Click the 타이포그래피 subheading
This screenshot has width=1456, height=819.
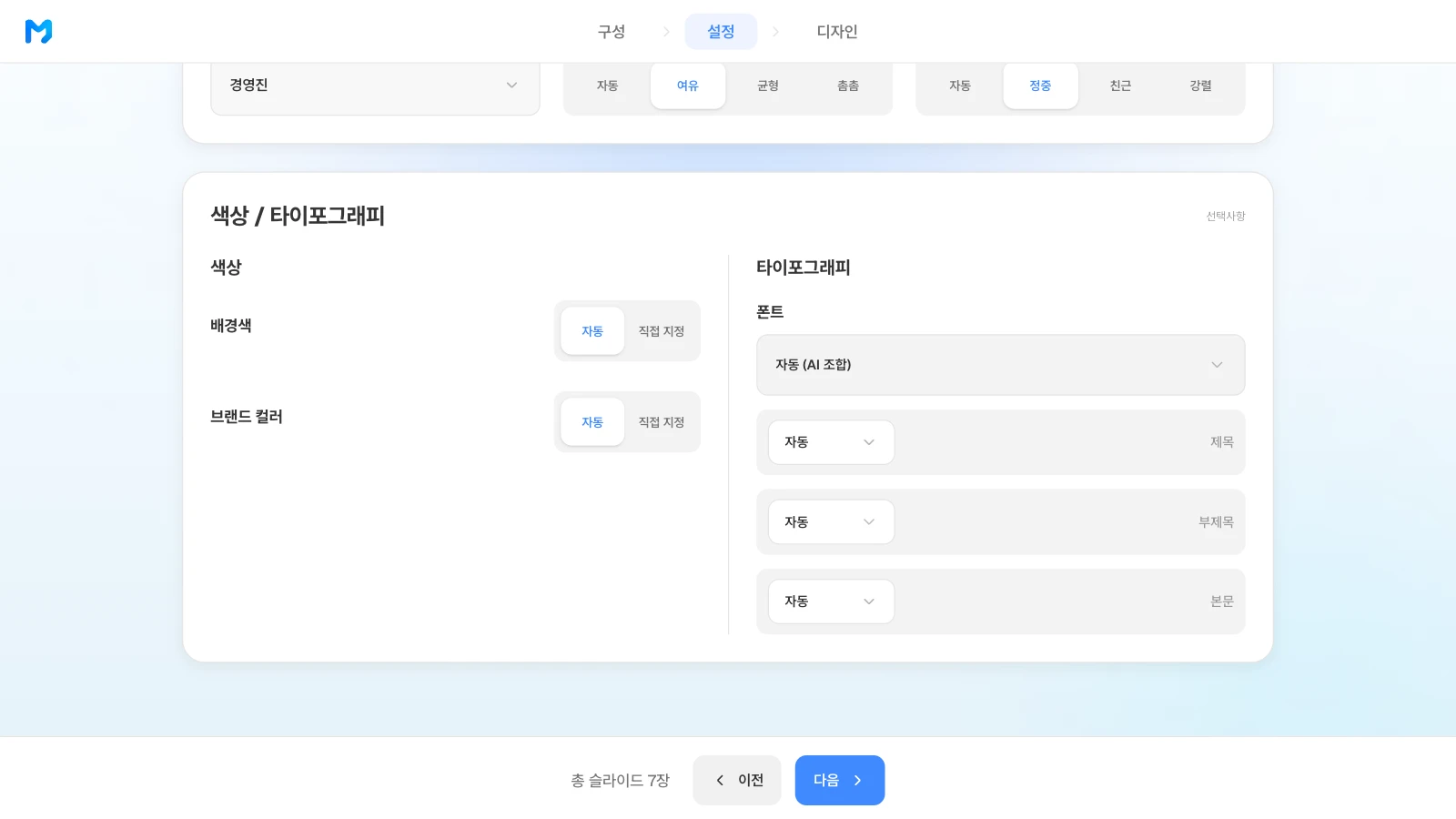click(804, 268)
